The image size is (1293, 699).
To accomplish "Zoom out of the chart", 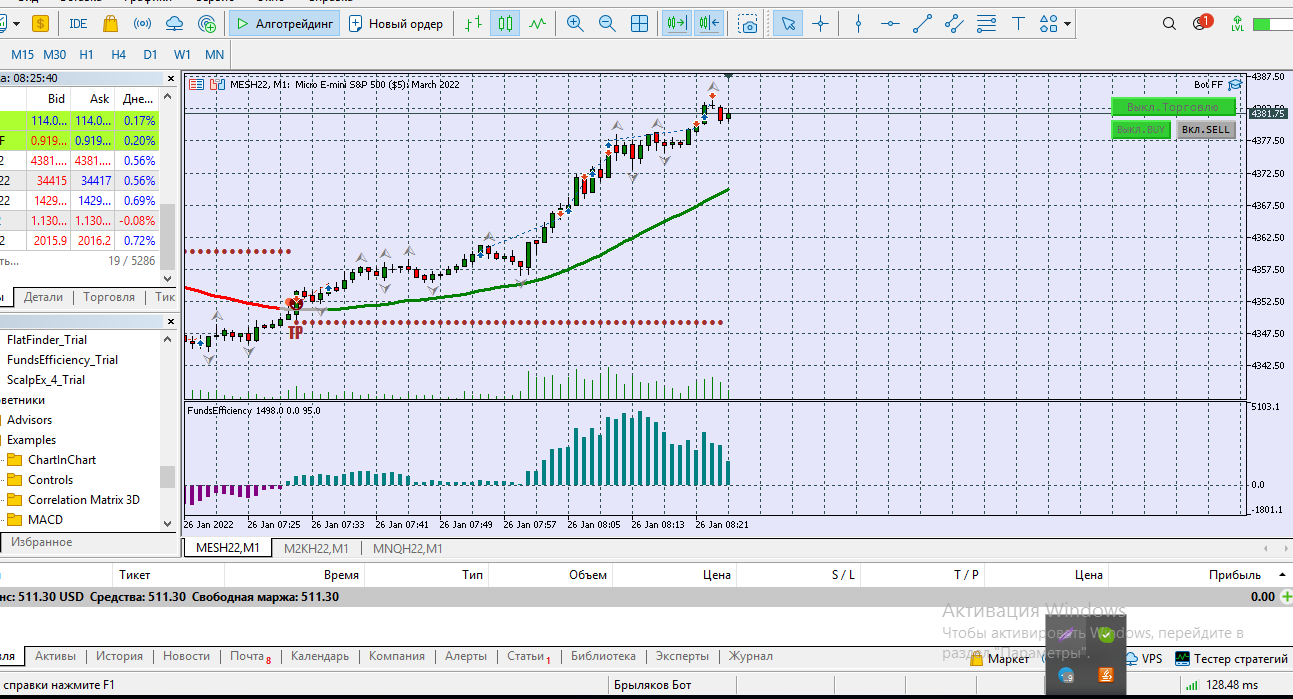I will 607,23.
